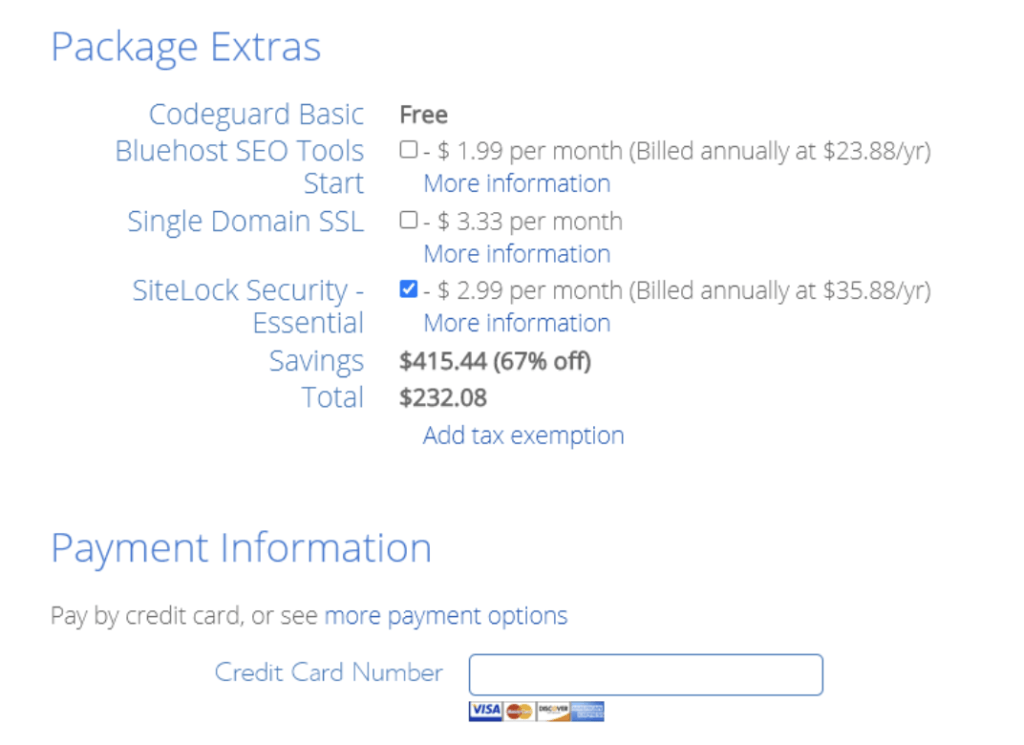Image resolution: width=1024 pixels, height=745 pixels.
Task: Click inside the Credit Card Number field
Action: pos(645,673)
